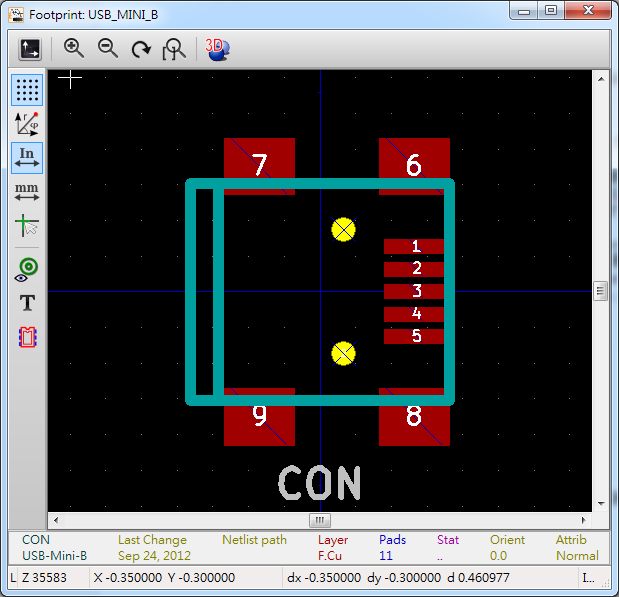Open the footprint display options
619x597 pixels.
(30, 48)
